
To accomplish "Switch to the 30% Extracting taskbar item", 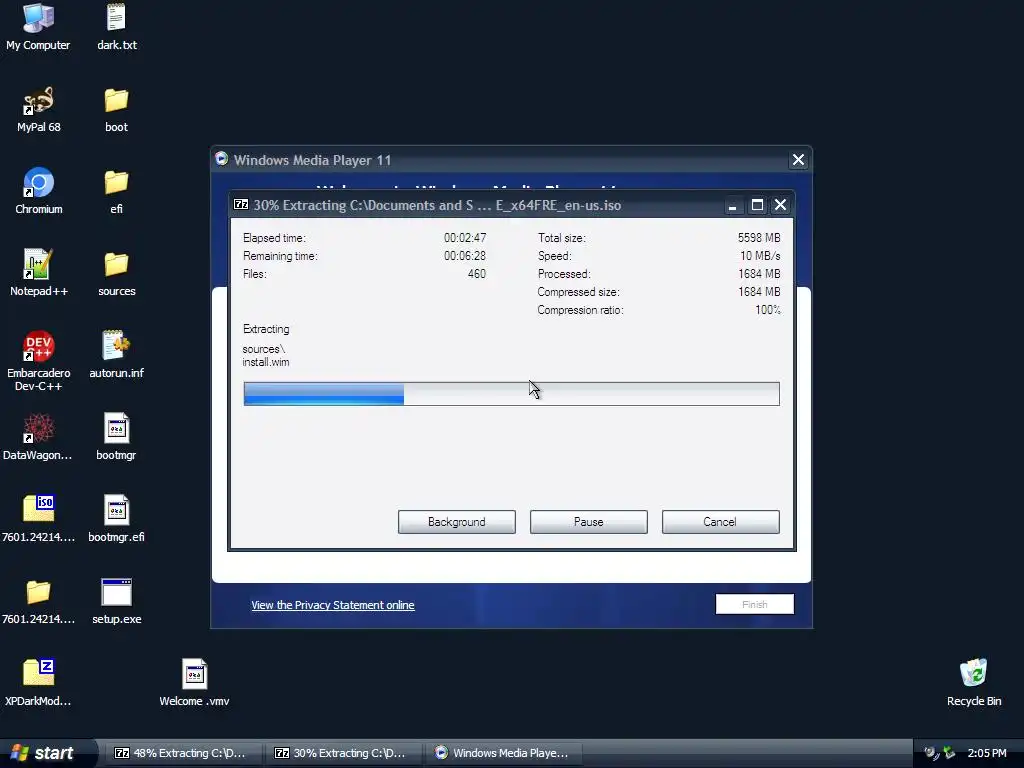I will (342, 753).
